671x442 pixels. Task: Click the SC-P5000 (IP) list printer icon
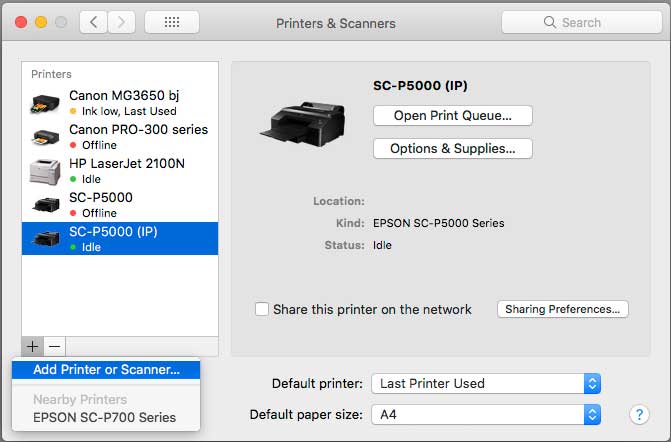coord(46,239)
